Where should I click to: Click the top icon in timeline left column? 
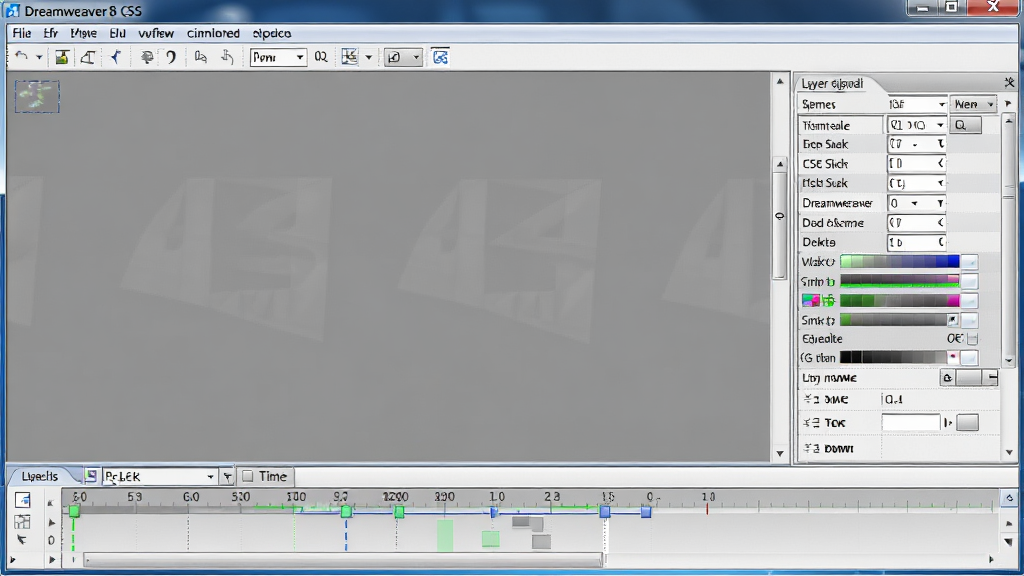point(22,500)
